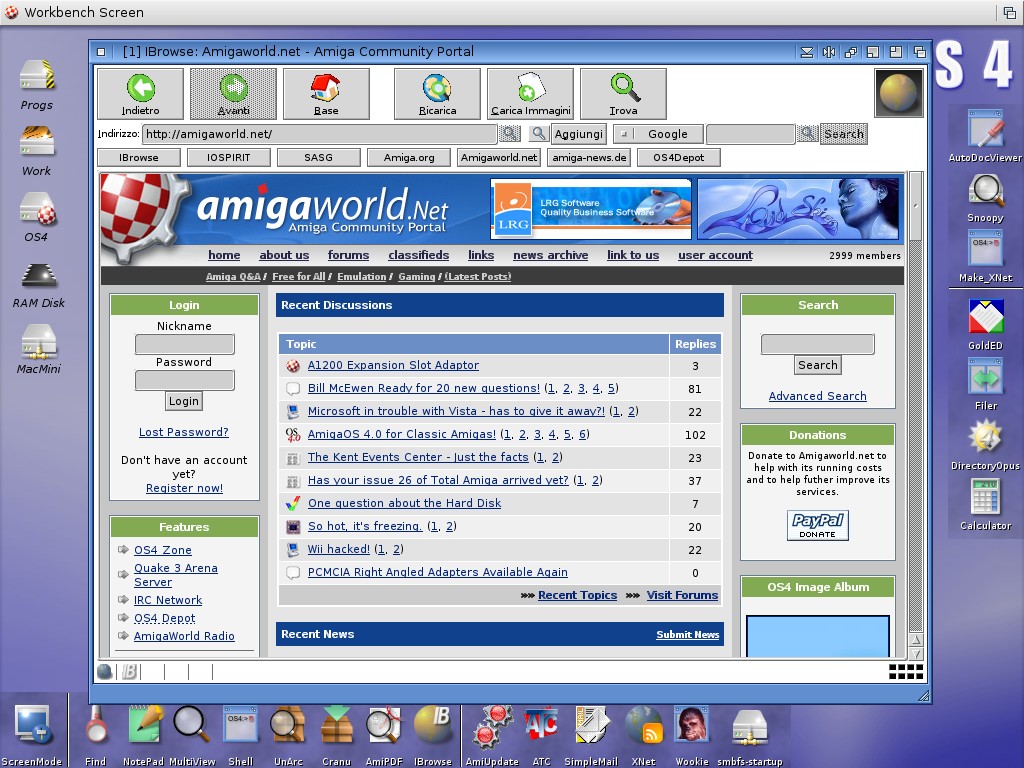Open the Emulation forum shortcut link
This screenshot has width=1024, height=768.
point(362,277)
